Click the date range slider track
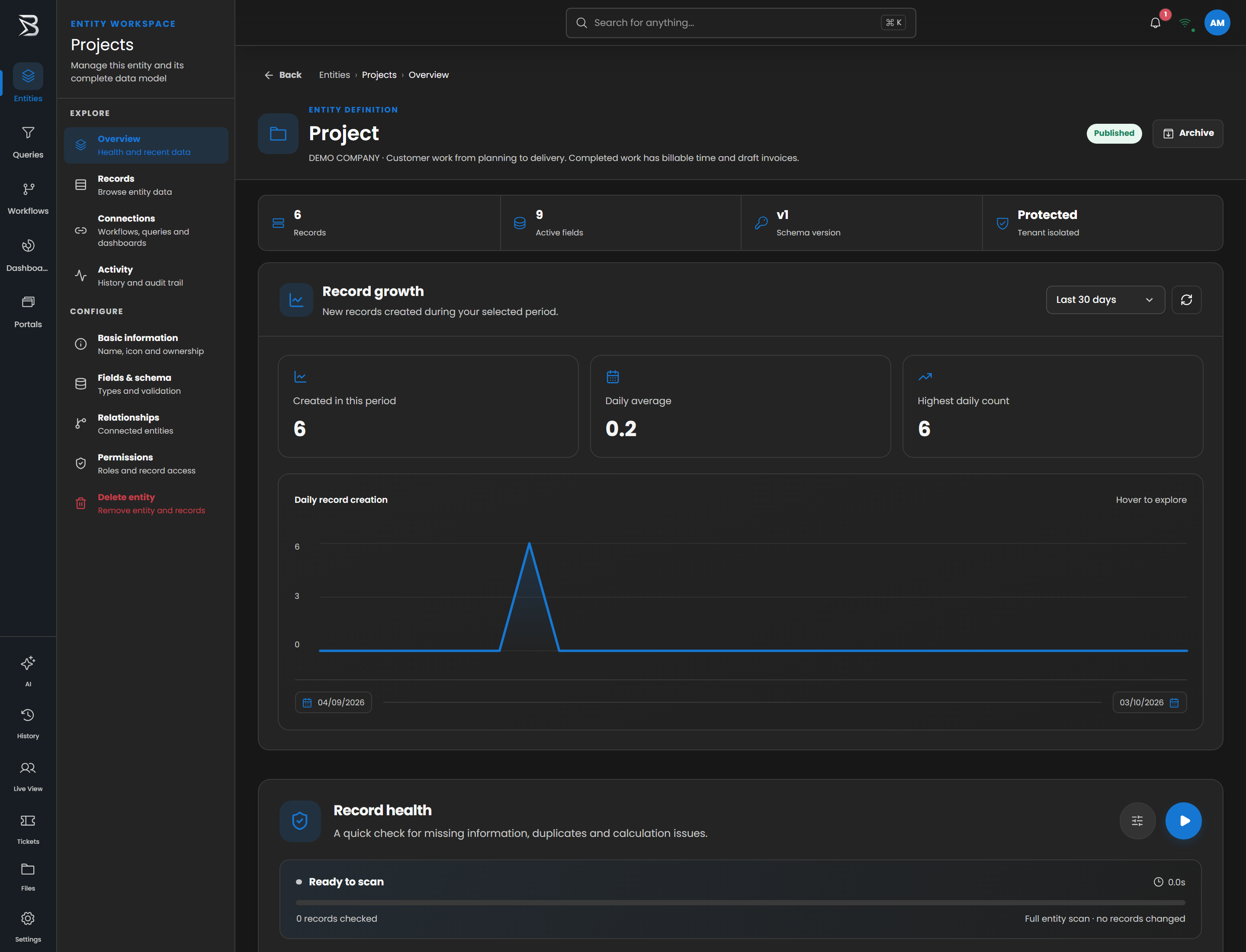Image resolution: width=1246 pixels, height=952 pixels. [x=742, y=702]
